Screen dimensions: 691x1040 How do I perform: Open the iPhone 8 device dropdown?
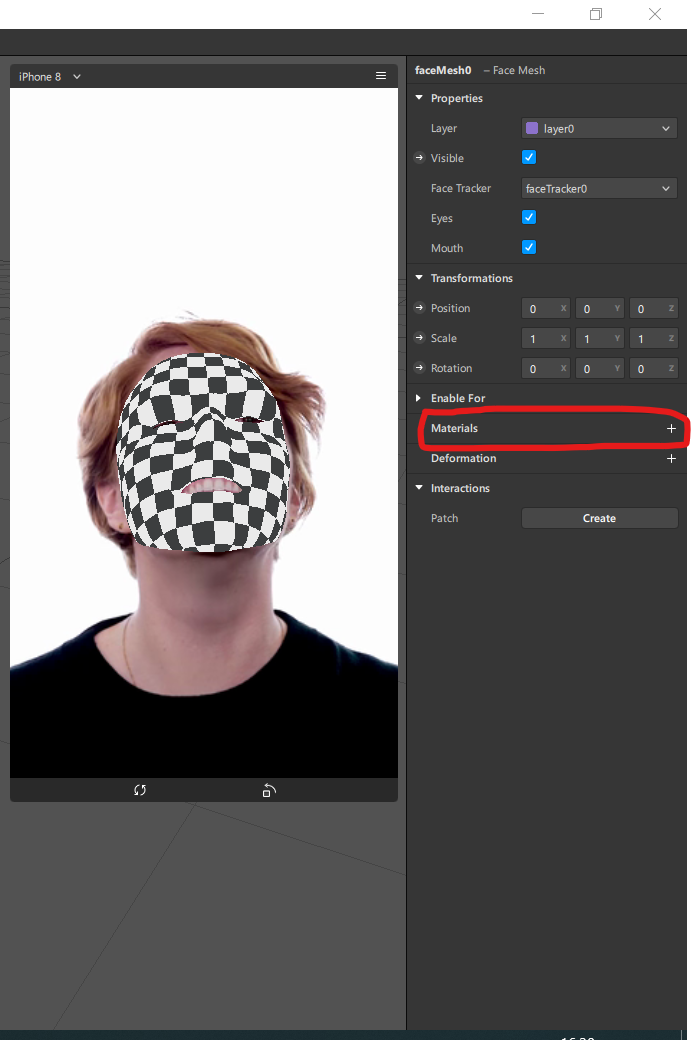[50, 77]
